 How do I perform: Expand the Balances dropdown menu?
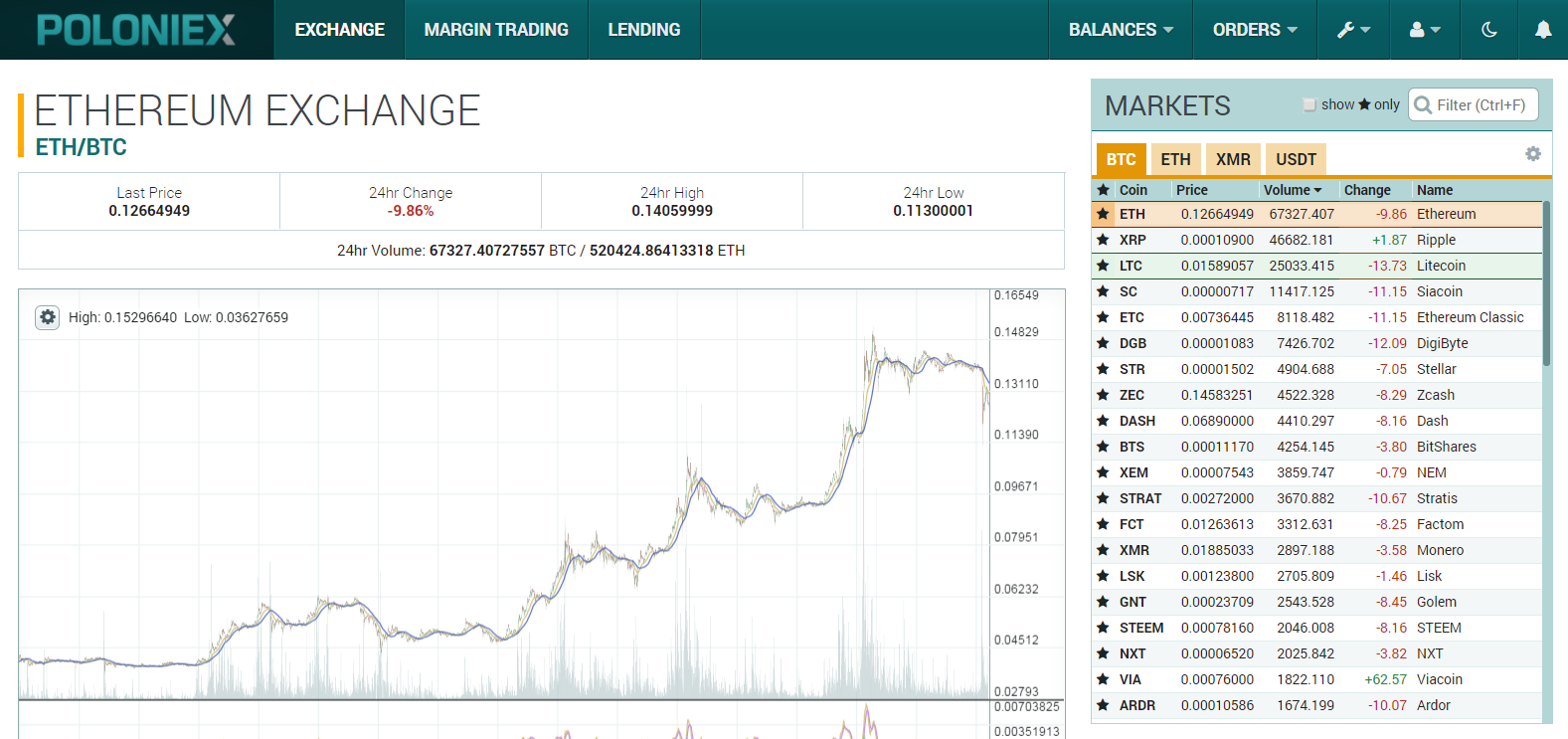tap(1121, 30)
